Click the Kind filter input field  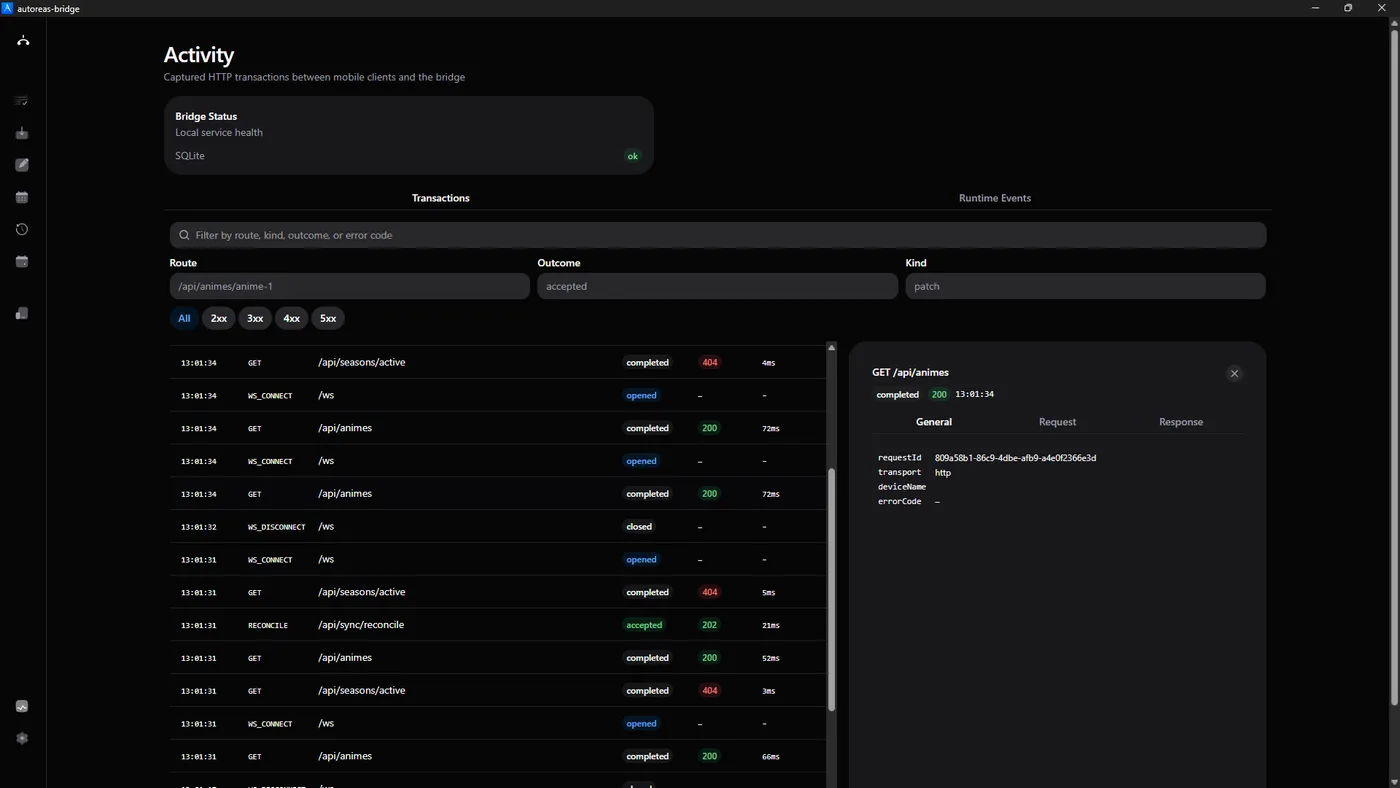(1085, 286)
